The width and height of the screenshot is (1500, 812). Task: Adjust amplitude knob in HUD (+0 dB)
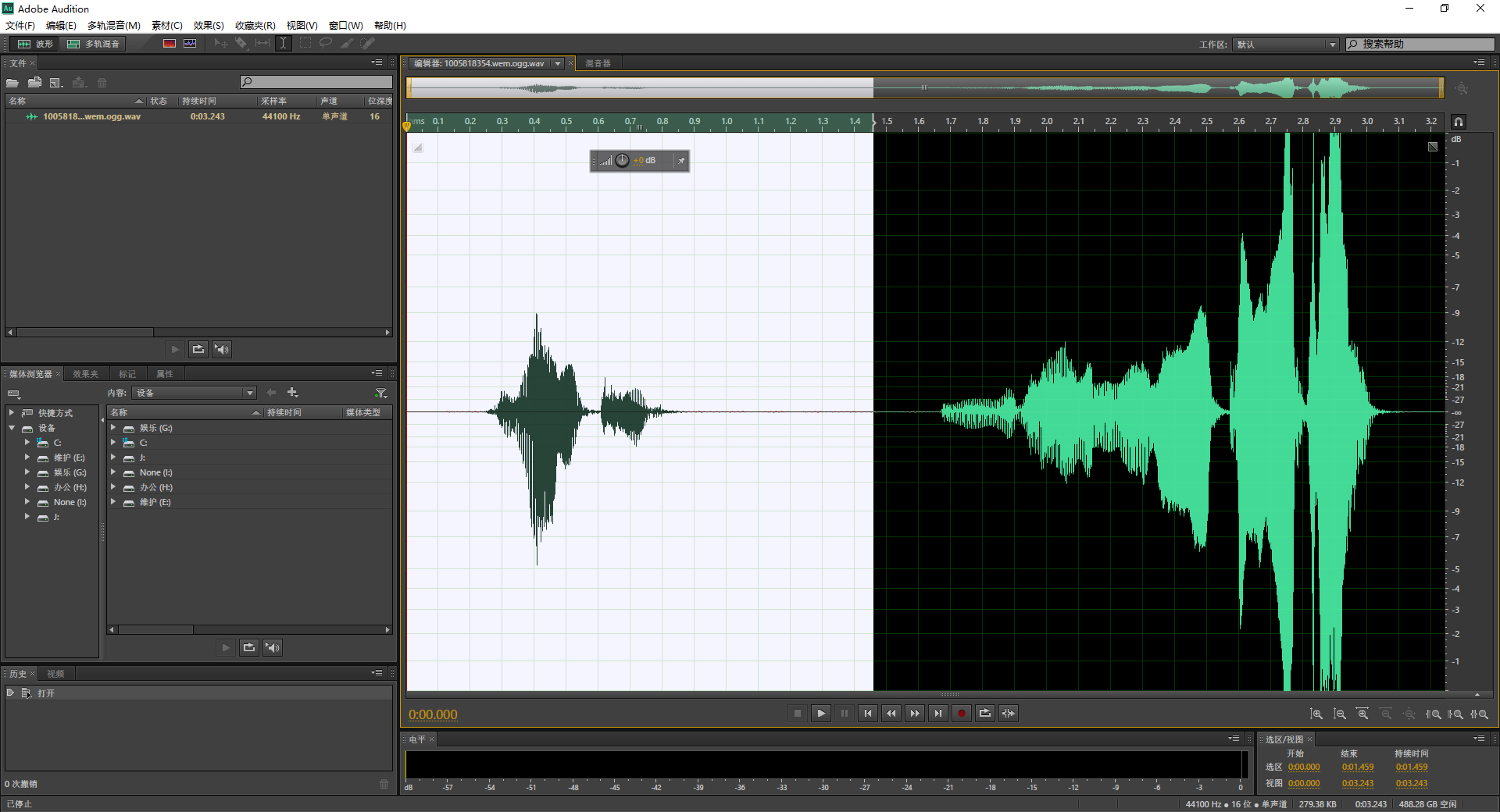pyautogui.click(x=622, y=160)
